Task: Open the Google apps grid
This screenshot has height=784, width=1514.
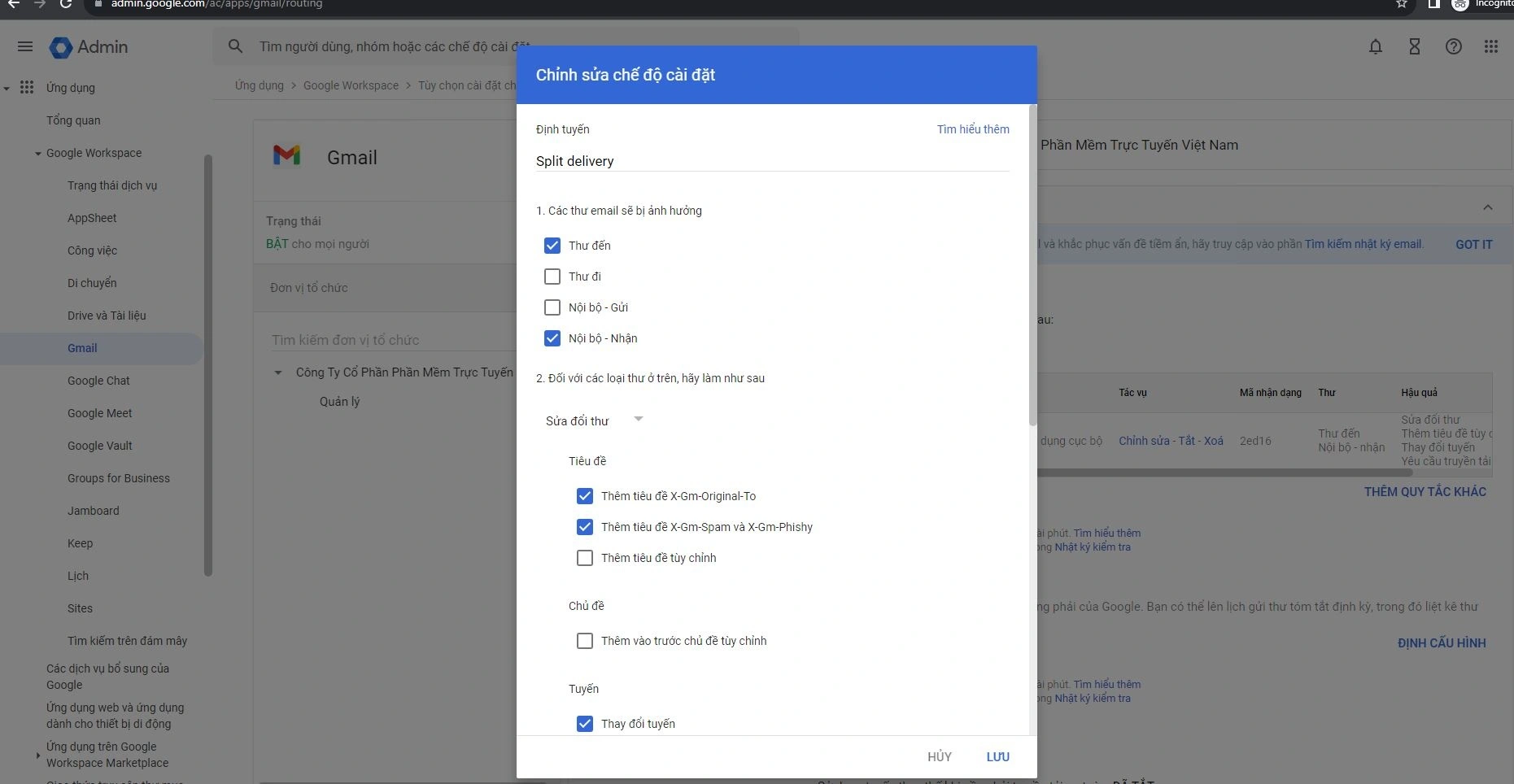Action: [1491, 46]
